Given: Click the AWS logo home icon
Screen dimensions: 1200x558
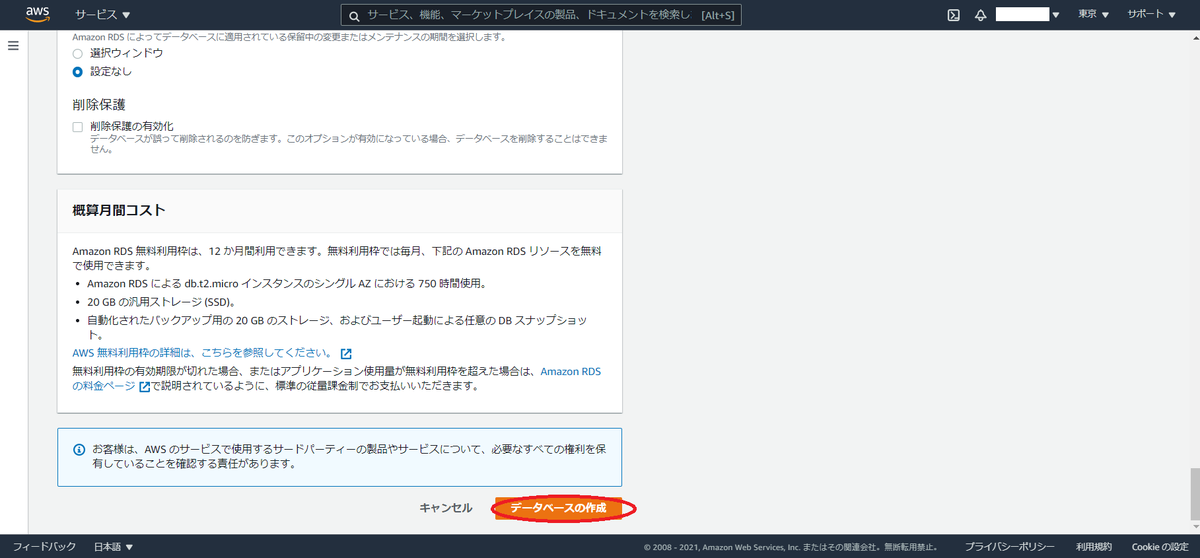Looking at the screenshot, I should tap(38, 15).
